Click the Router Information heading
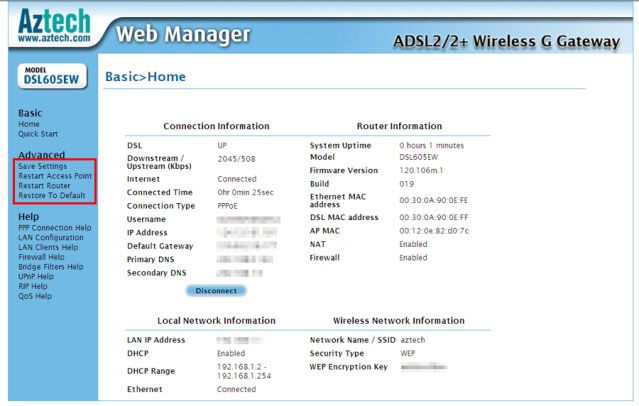Screen dimensions: 639x406 coord(399,126)
